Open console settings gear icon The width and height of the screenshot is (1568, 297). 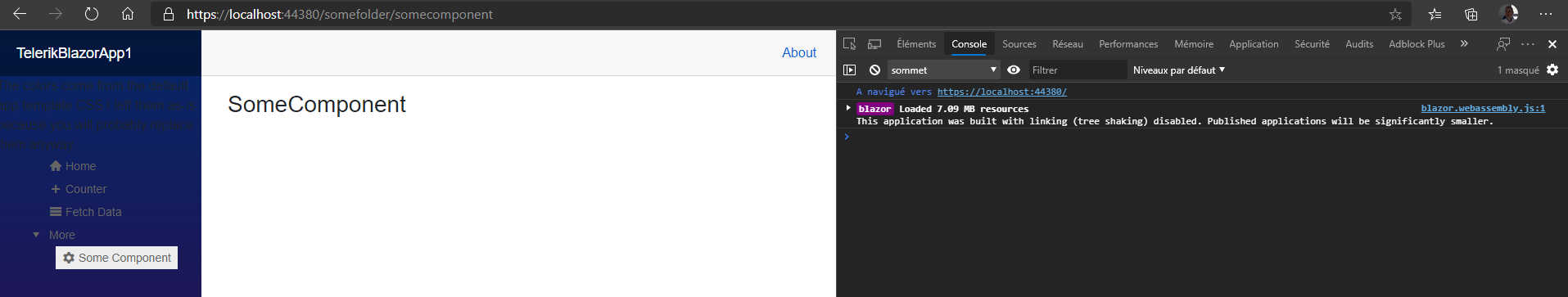click(x=1552, y=70)
